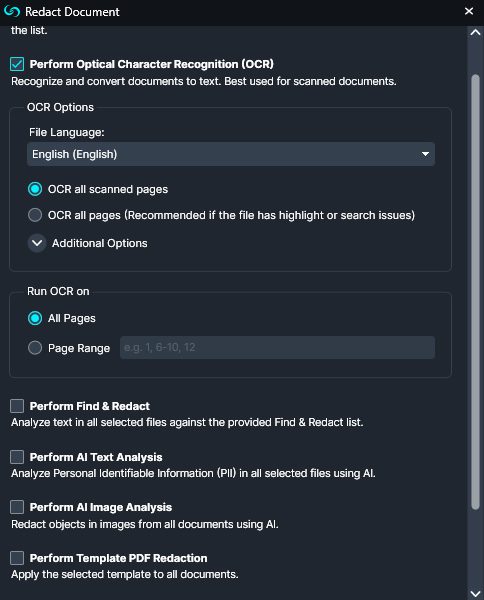The image size is (484, 600).
Task: Select OCR all scanned pages option
Action: [x=35, y=189]
